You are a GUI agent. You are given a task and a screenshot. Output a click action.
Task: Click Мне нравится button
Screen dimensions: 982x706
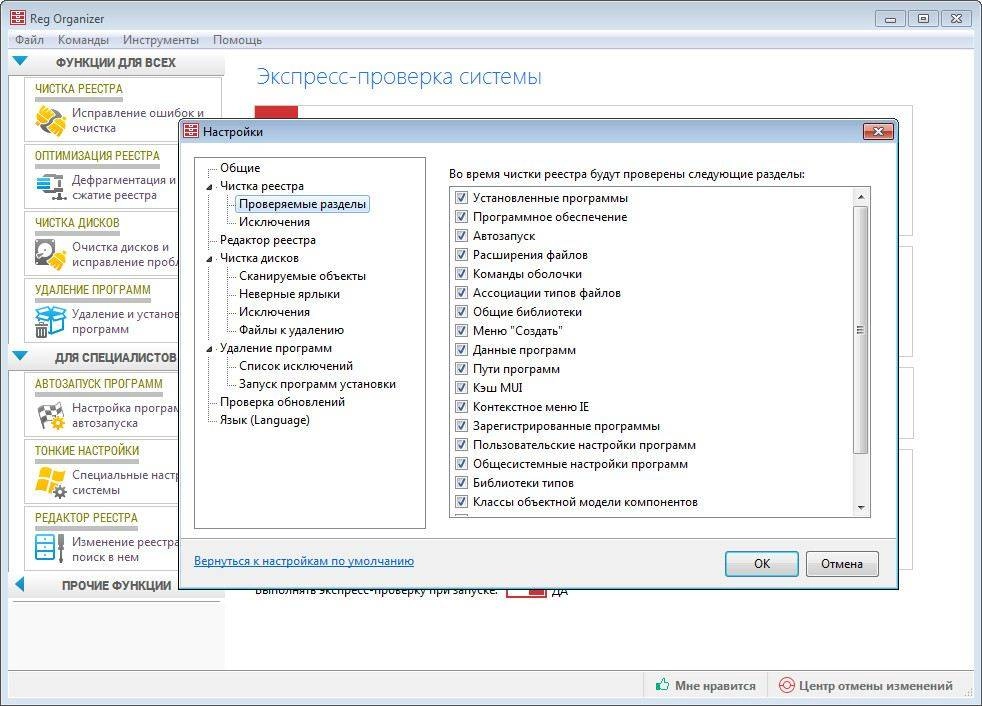[705, 685]
